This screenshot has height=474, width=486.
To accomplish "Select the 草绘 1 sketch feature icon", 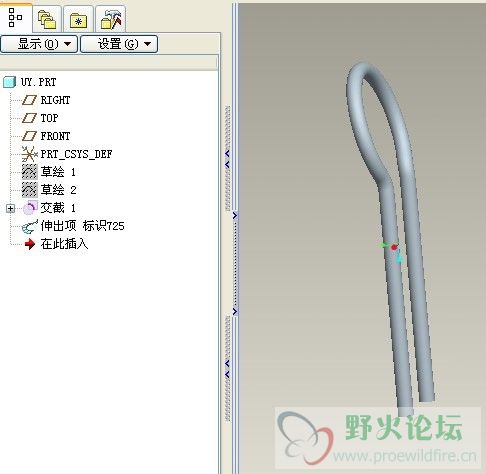I will pos(29,172).
